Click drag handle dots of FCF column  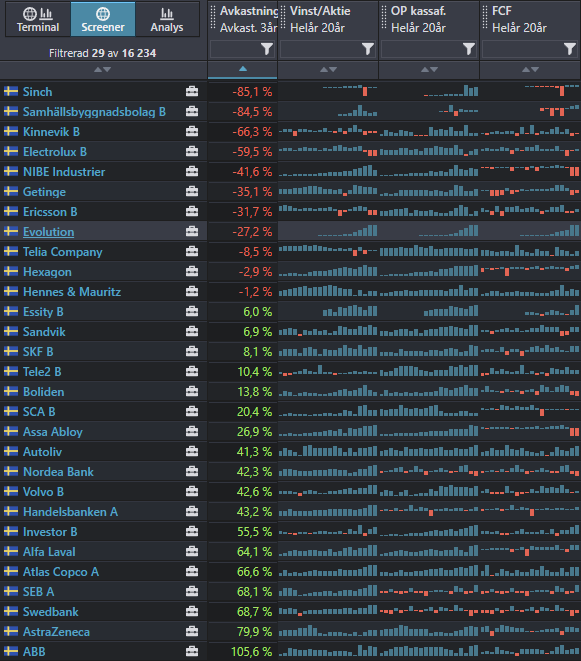click(x=485, y=17)
